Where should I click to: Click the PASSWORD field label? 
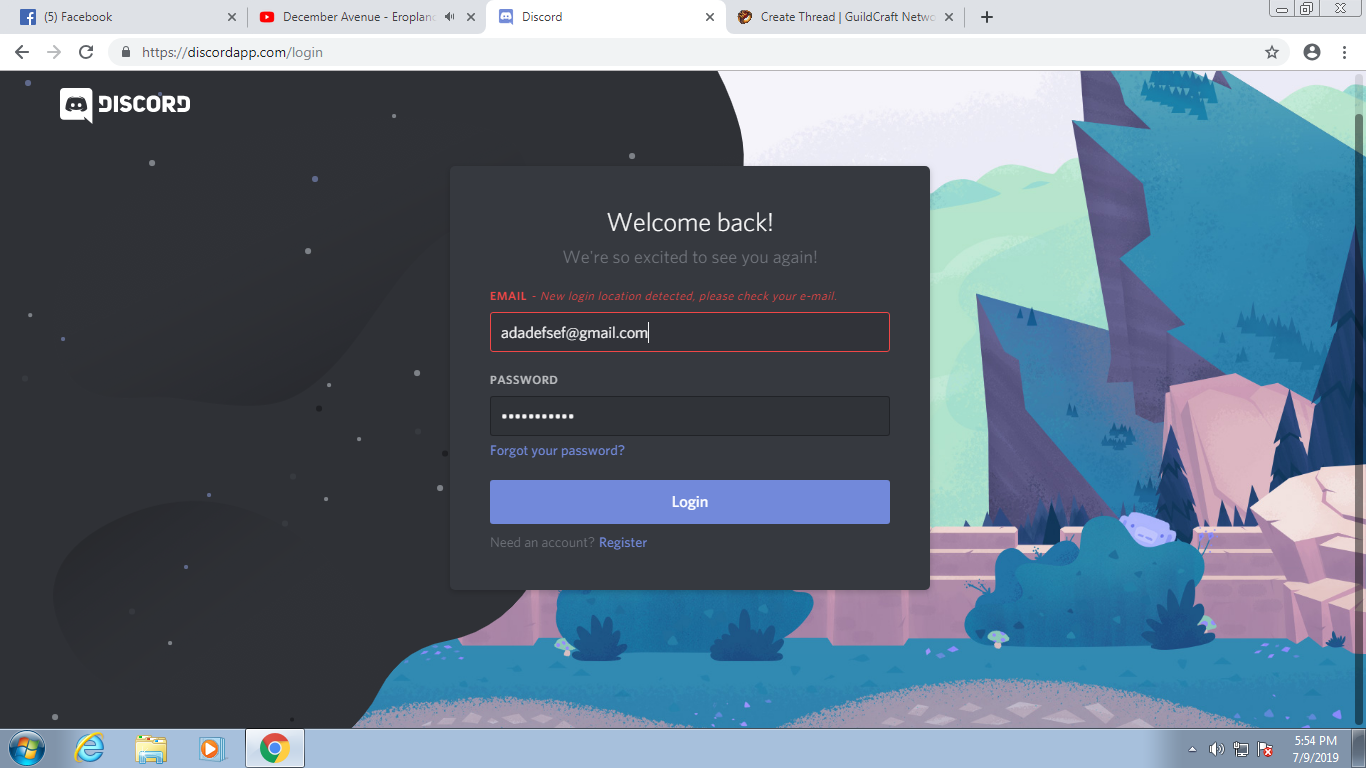(524, 380)
